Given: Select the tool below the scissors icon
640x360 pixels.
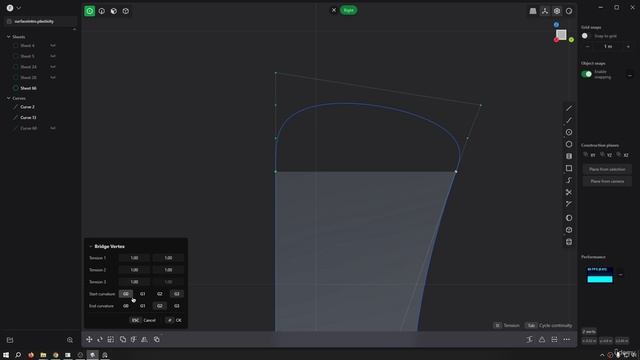Looking at the screenshot, I should pyautogui.click(x=569, y=204).
